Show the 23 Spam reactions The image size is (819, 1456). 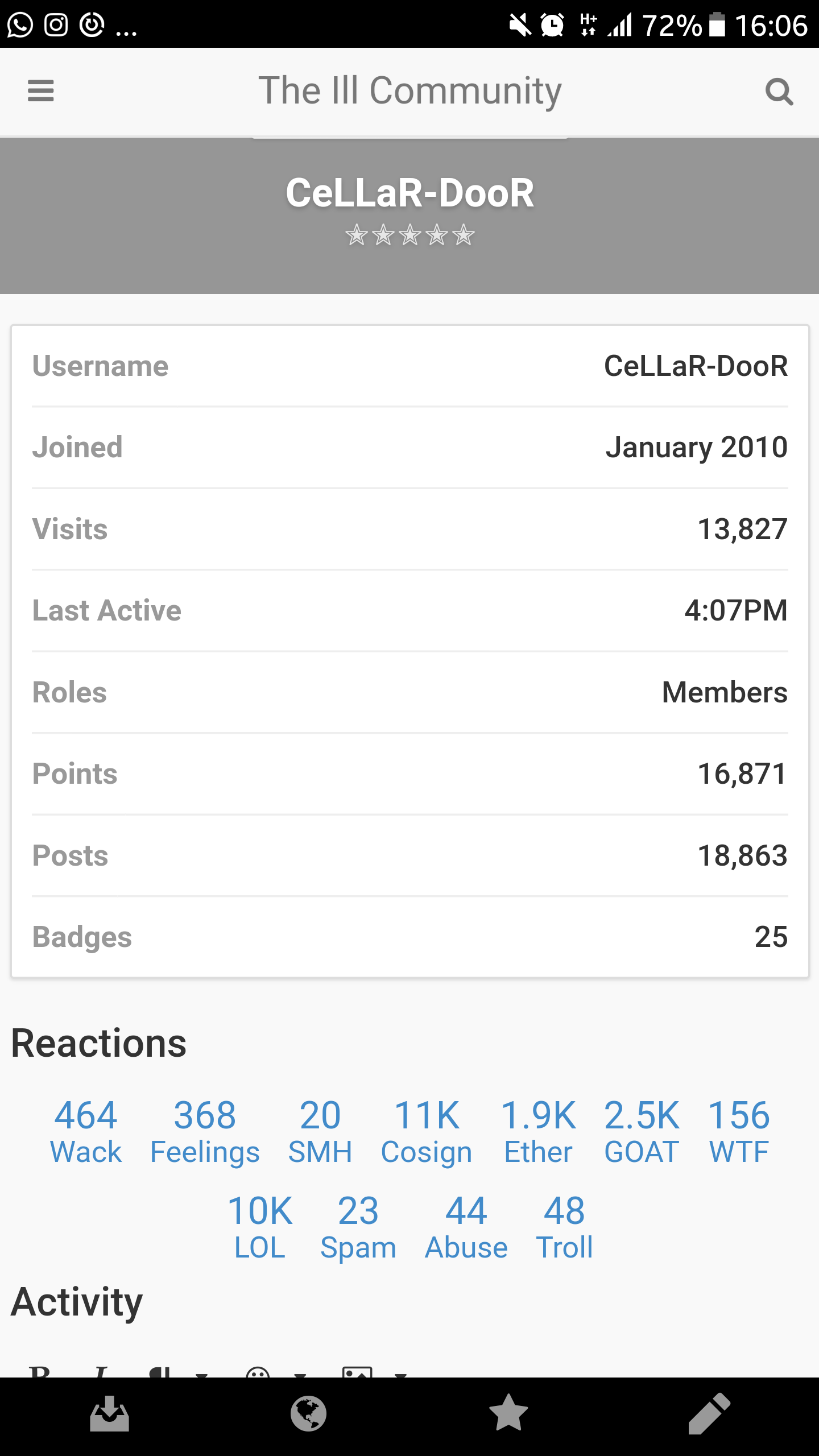[x=358, y=1227]
